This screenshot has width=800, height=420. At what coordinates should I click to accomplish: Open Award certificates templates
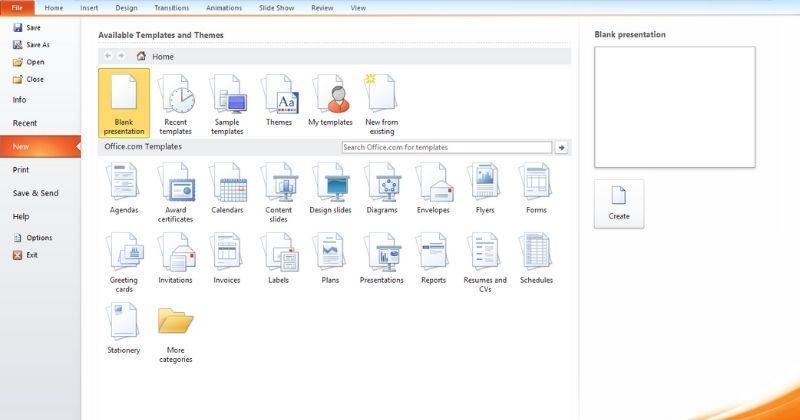pyautogui.click(x=176, y=192)
